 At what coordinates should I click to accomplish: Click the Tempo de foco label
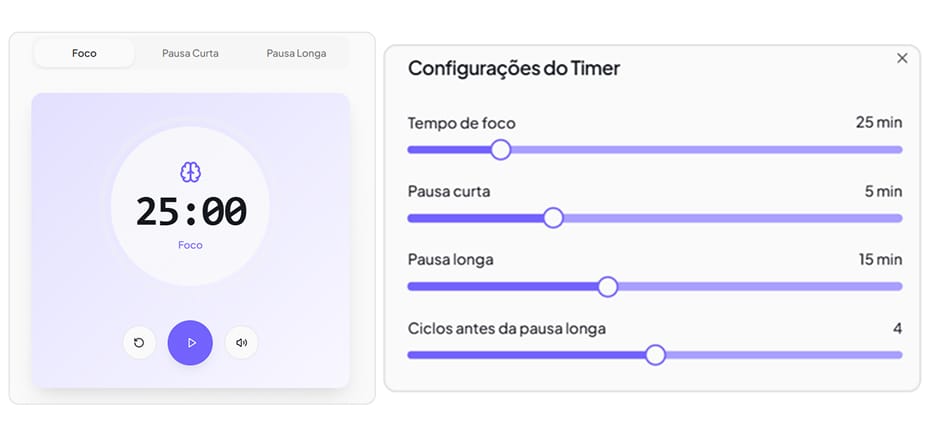tap(462, 123)
